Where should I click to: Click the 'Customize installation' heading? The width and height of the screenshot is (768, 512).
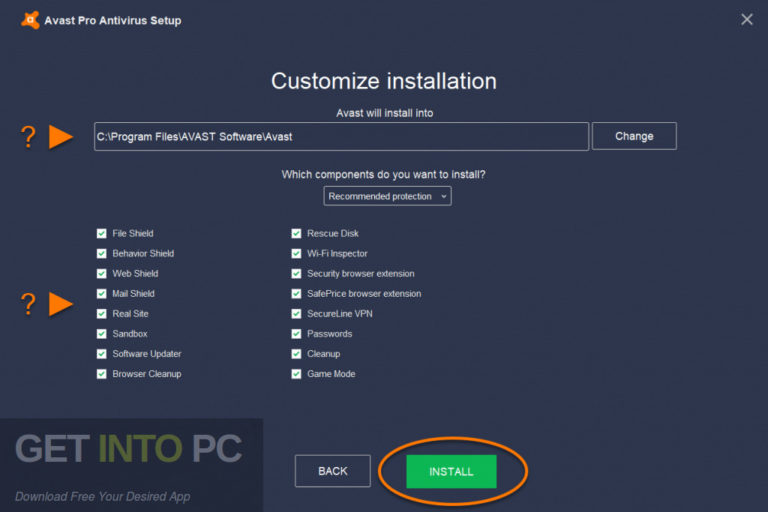tap(384, 81)
